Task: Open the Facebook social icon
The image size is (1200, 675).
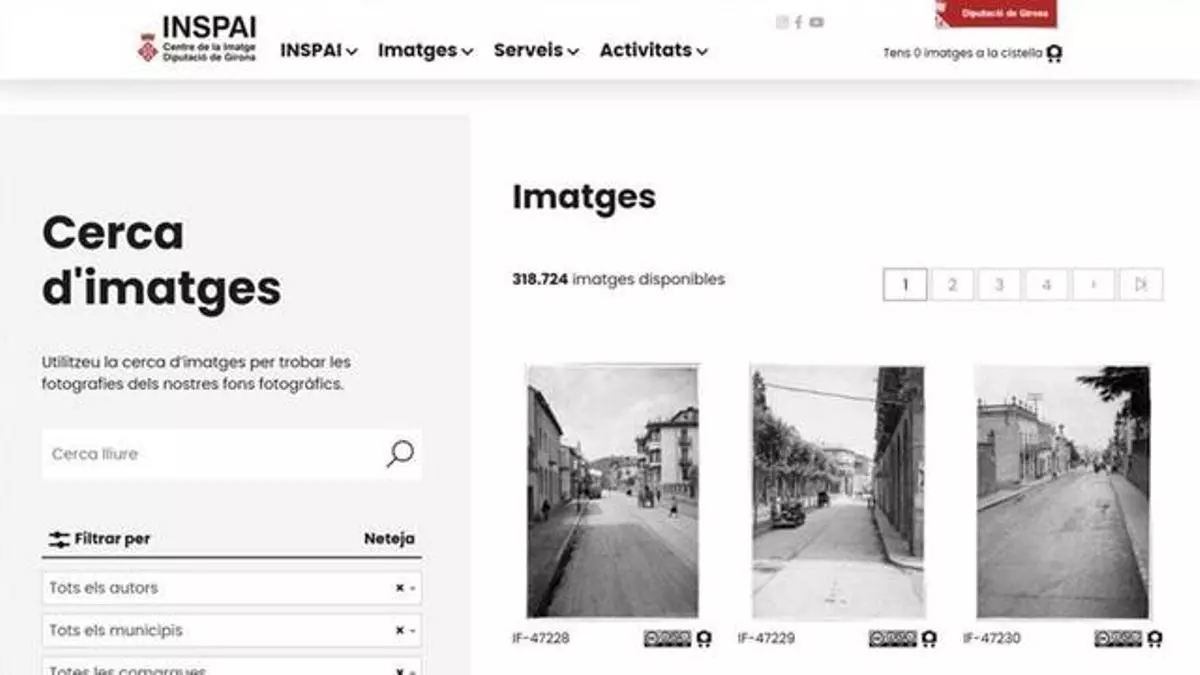Action: click(798, 22)
